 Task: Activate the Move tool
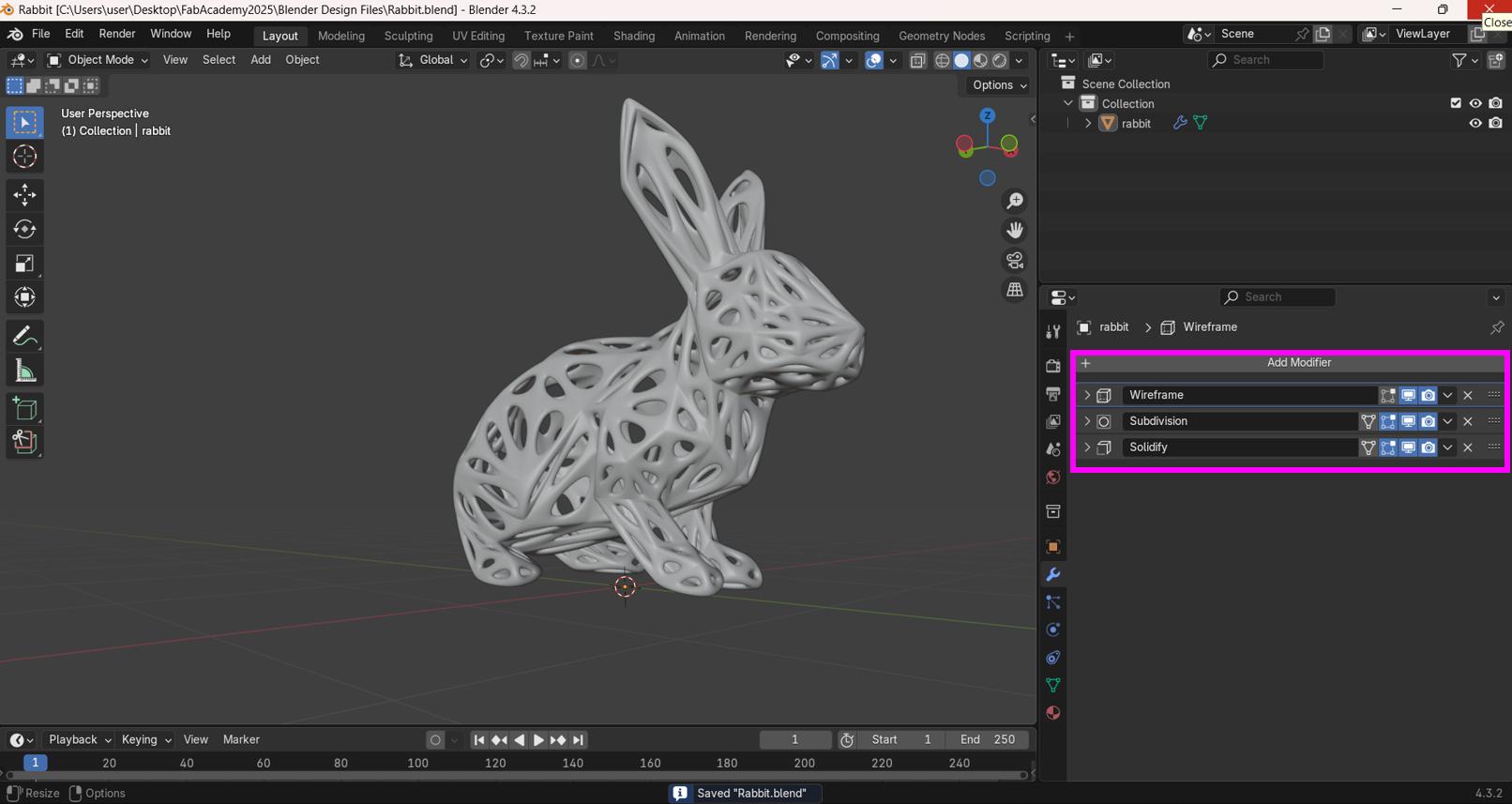[x=24, y=194]
